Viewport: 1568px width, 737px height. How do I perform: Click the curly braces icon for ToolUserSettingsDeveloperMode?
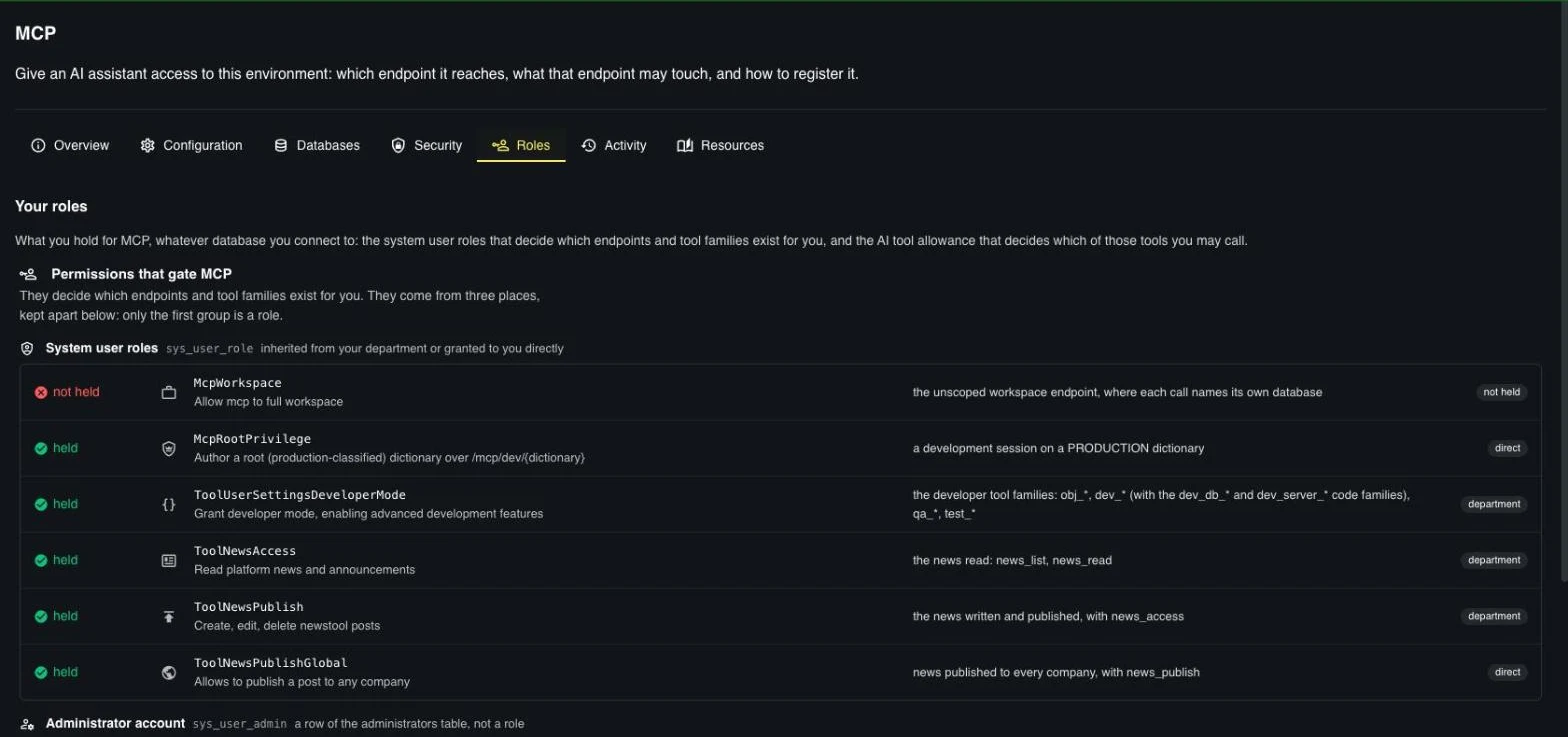click(x=169, y=505)
